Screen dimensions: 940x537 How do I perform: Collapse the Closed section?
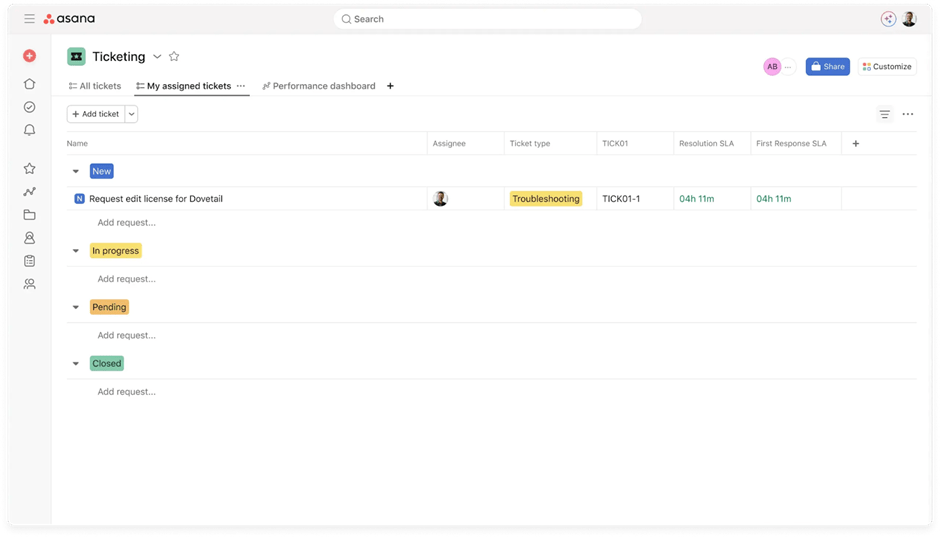pos(76,363)
